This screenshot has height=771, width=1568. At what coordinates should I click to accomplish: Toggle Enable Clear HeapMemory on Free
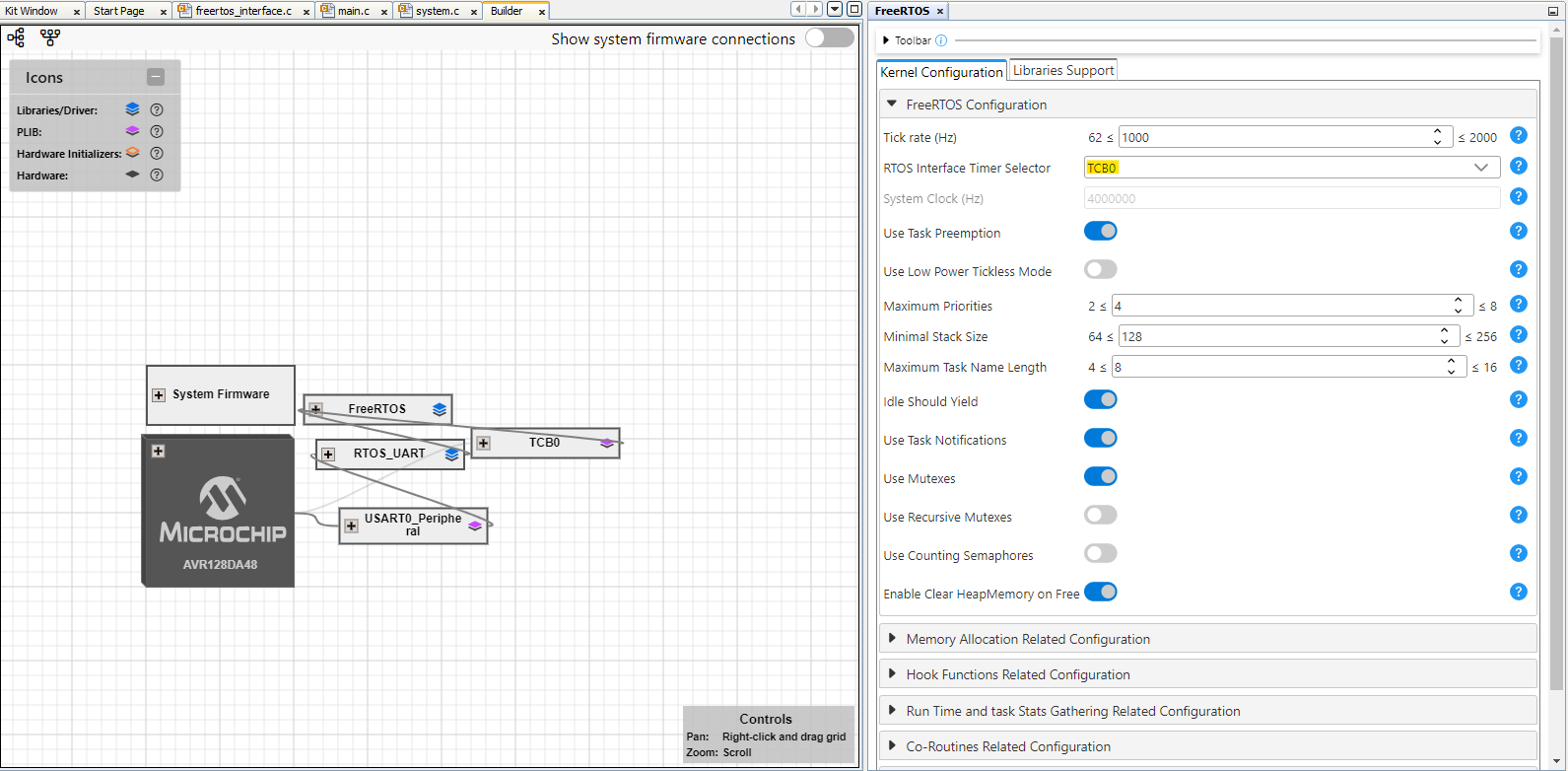pos(1101,592)
